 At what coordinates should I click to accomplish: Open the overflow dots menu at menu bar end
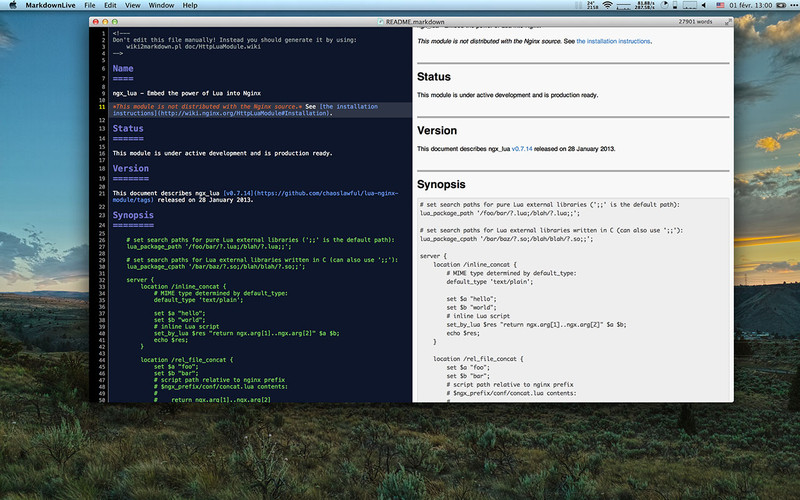(794, 5)
